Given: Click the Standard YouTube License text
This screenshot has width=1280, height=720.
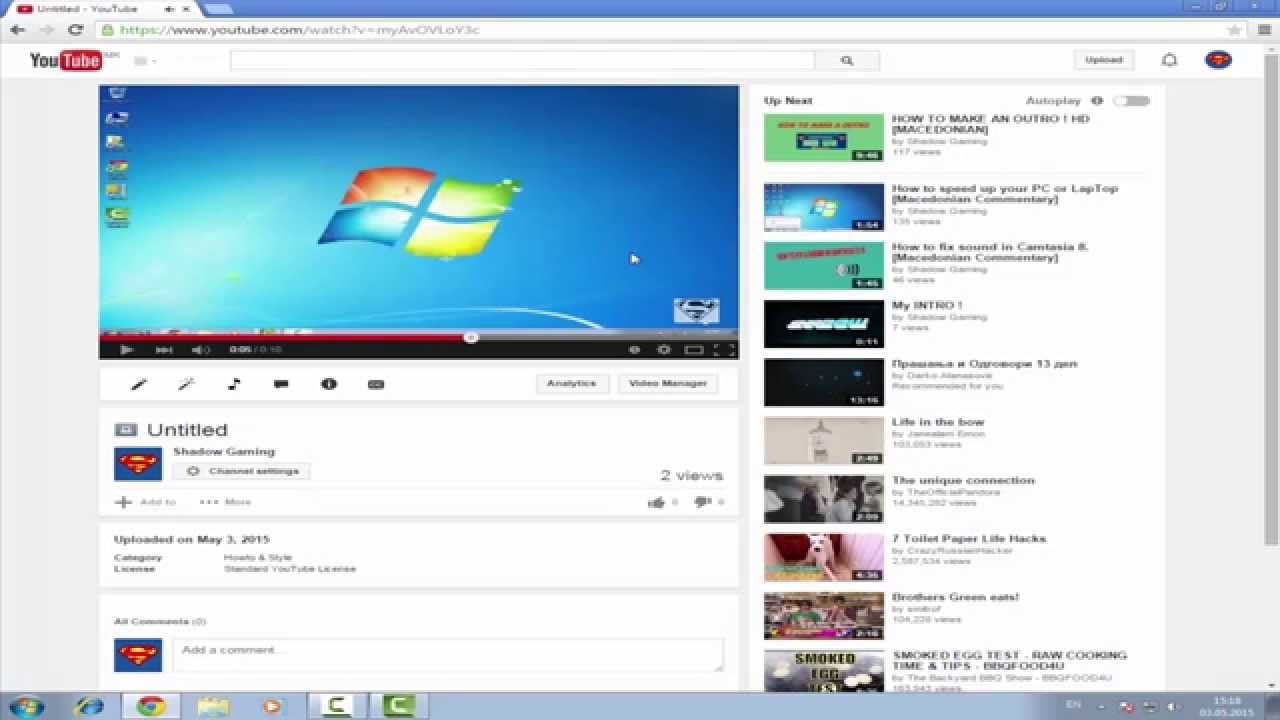Looking at the screenshot, I should [x=290, y=569].
